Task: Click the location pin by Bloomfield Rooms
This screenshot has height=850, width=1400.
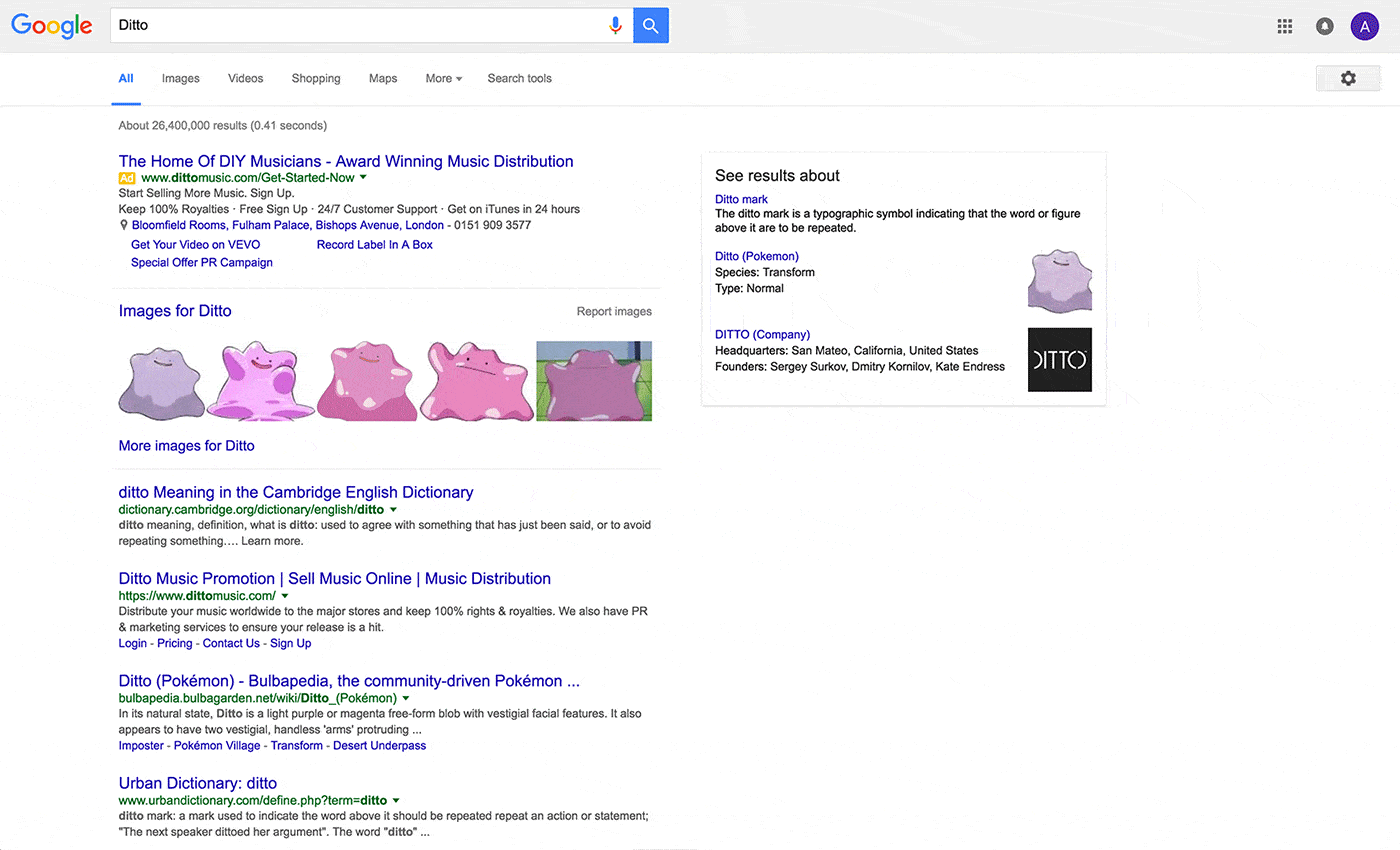Action: point(122,225)
